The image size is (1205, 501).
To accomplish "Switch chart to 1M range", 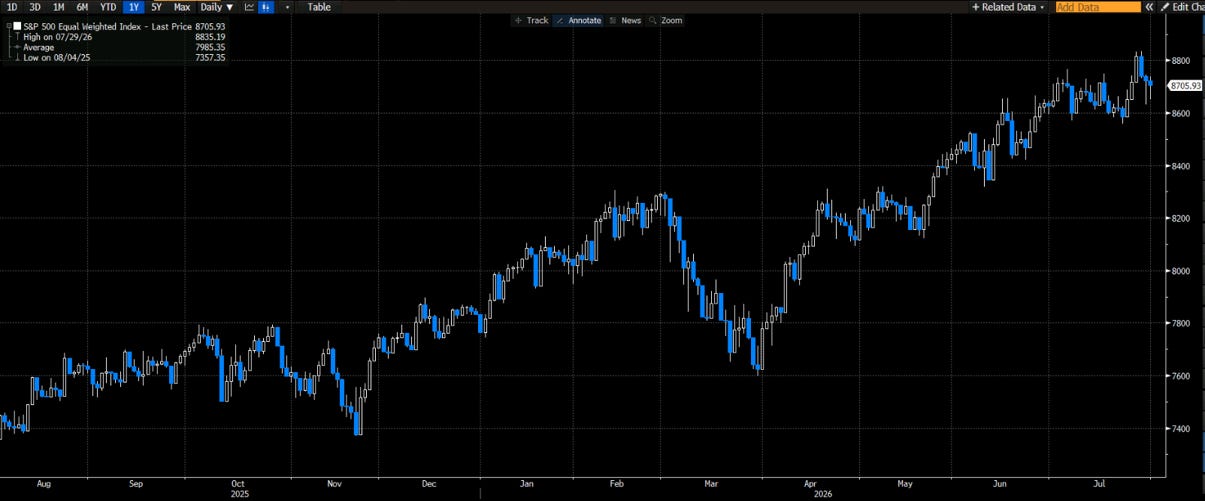I will 59,7.
